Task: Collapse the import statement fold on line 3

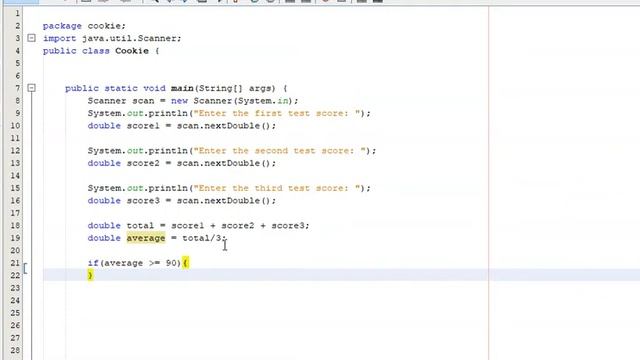Action: pos(31,38)
